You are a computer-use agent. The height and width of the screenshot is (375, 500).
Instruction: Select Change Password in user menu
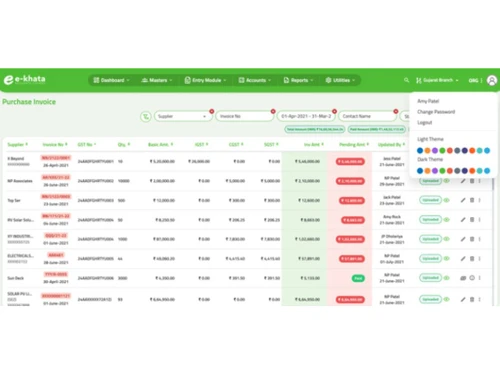point(436,112)
